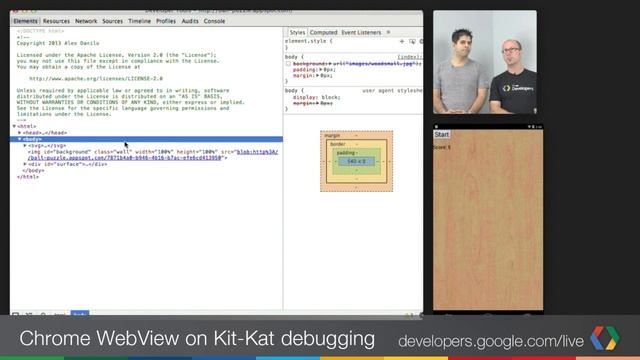Select the body breadcrumb at the bottom
The height and width of the screenshot is (360, 640).
pos(80,314)
